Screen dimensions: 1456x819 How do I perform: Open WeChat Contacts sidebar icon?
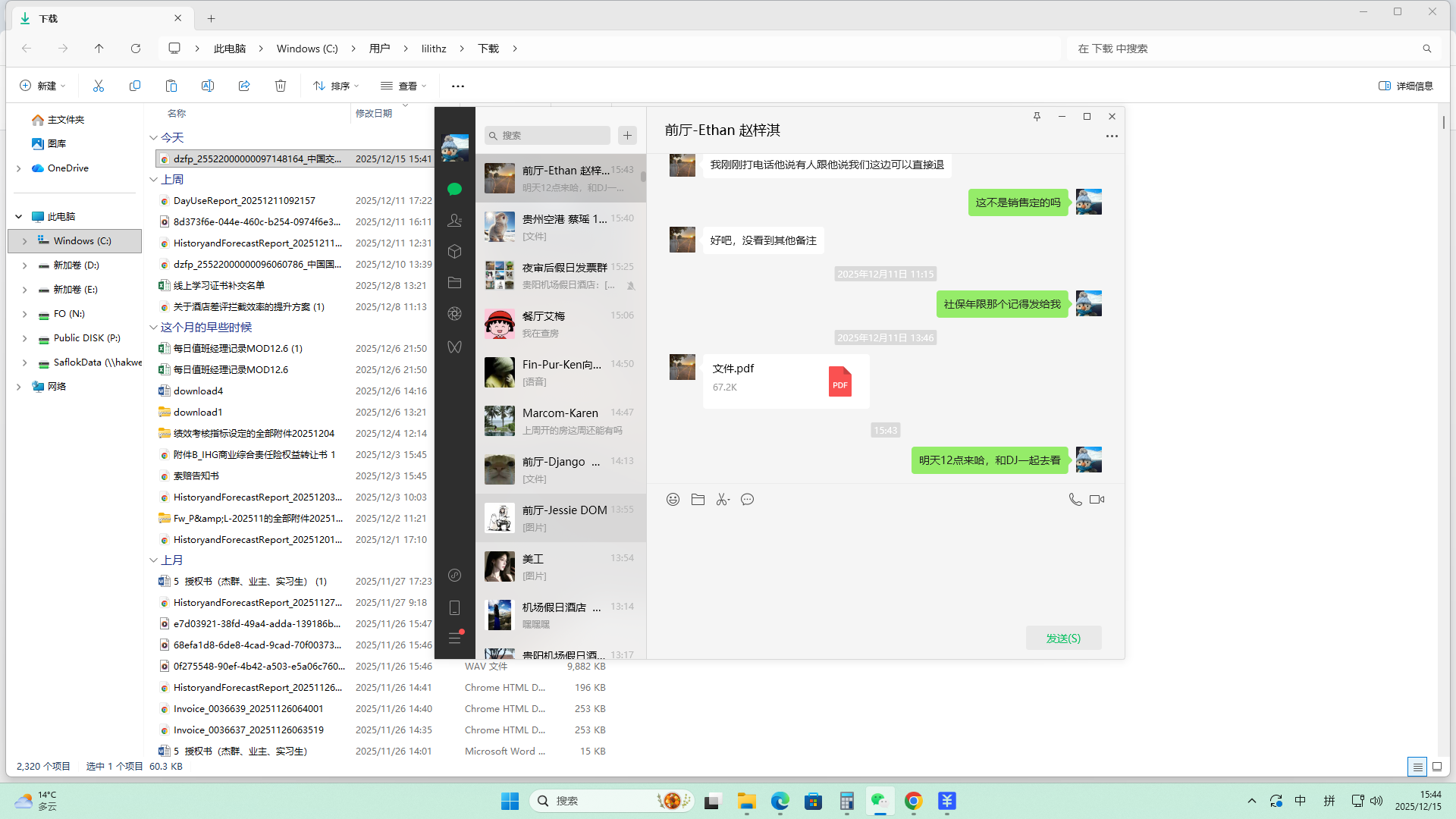[454, 221]
